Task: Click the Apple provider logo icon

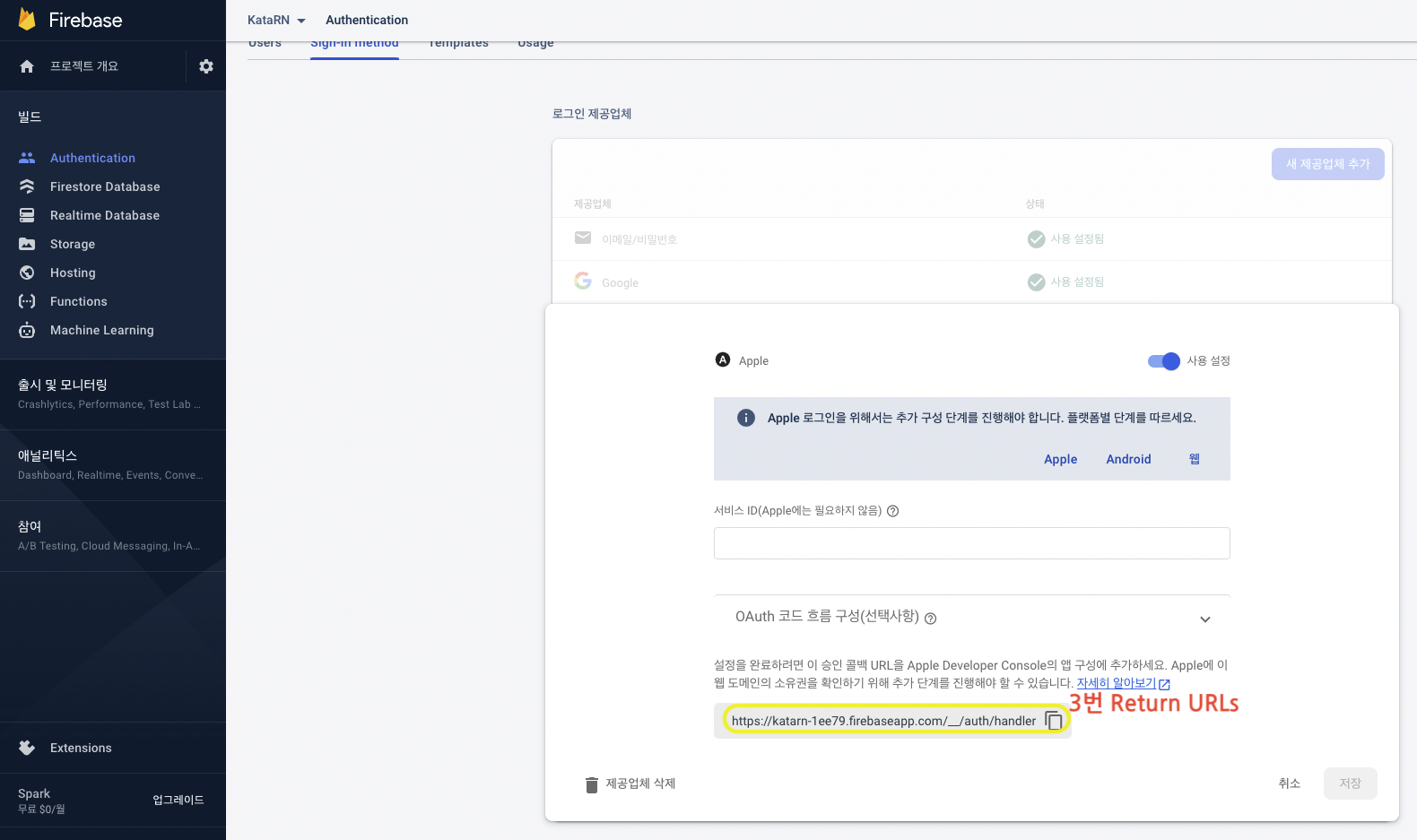Action: click(723, 359)
